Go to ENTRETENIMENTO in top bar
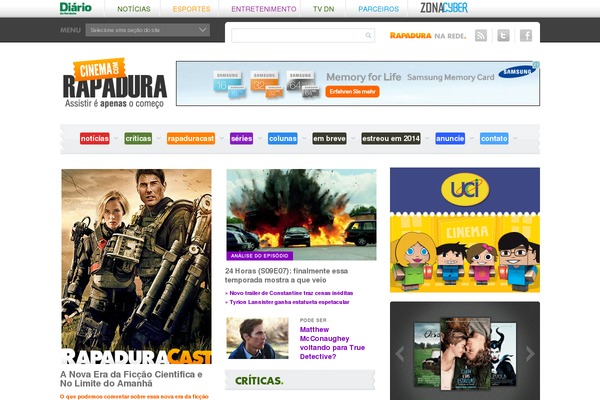Screen dimensions: 600x400 point(264,9)
